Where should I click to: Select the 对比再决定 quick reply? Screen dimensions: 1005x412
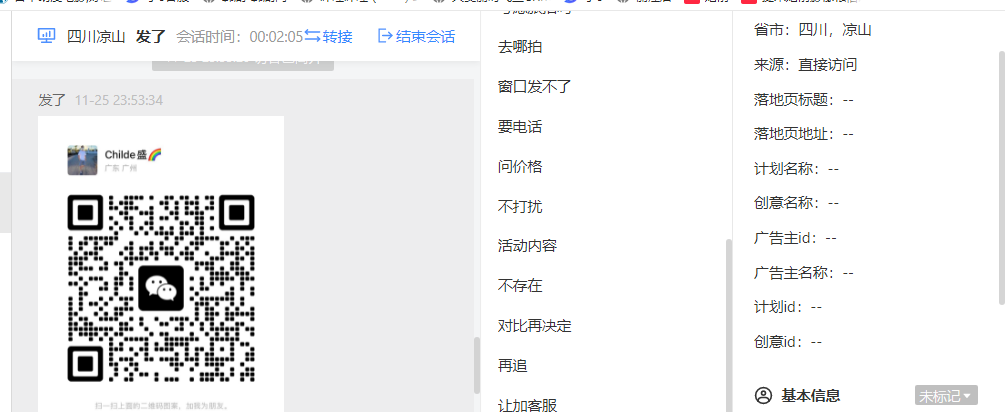point(534,325)
